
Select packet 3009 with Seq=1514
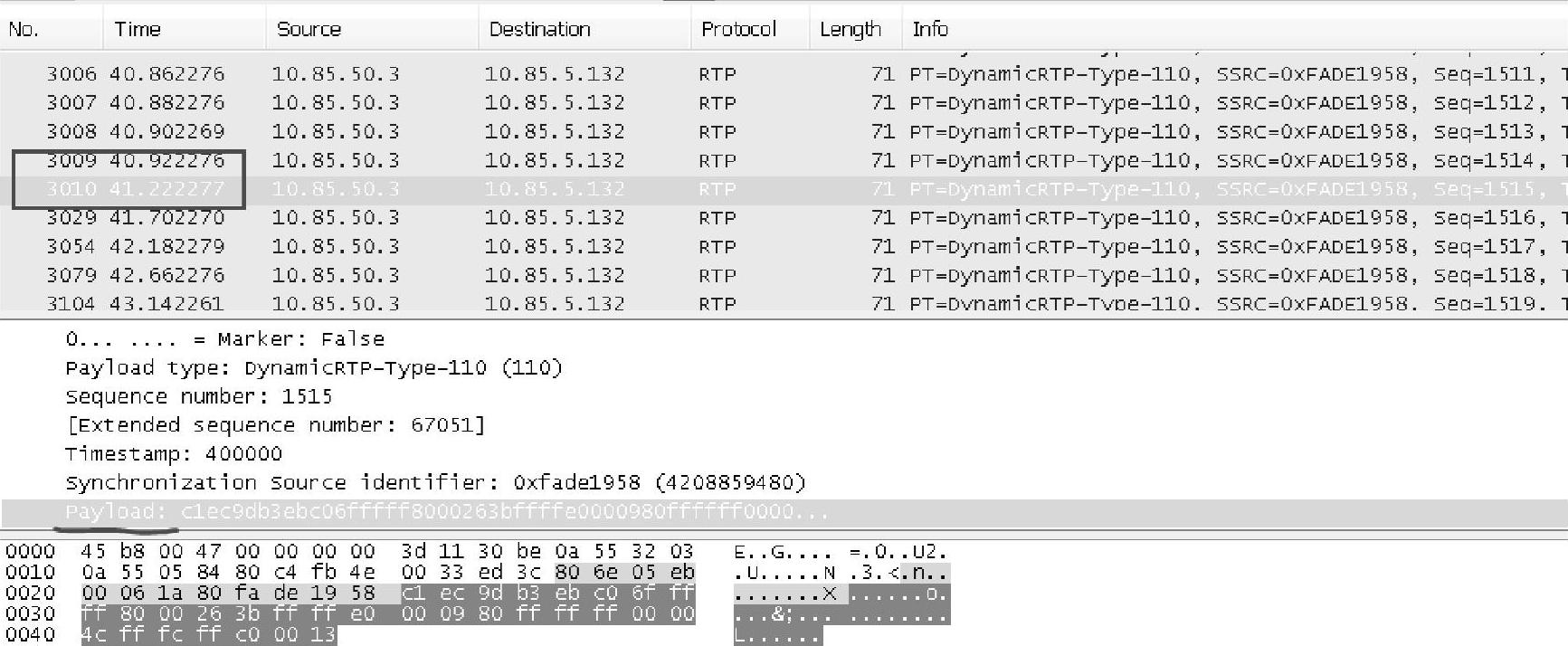784,161
